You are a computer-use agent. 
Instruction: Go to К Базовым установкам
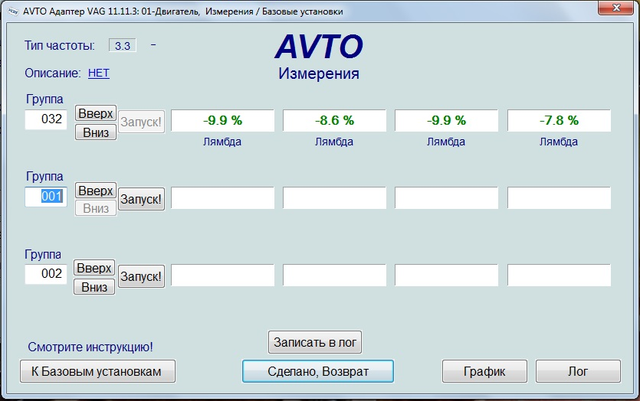[x=96, y=370]
